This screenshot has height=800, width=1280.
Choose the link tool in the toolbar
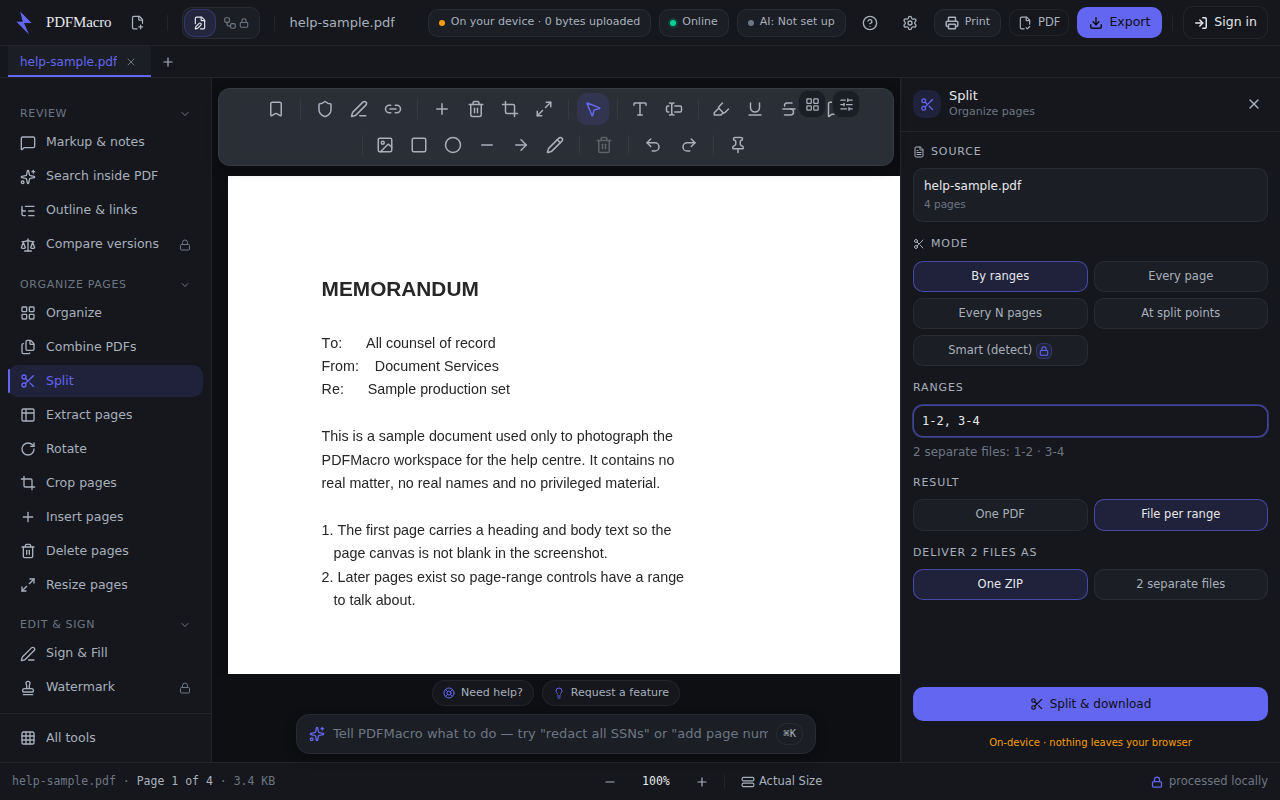[393, 109]
